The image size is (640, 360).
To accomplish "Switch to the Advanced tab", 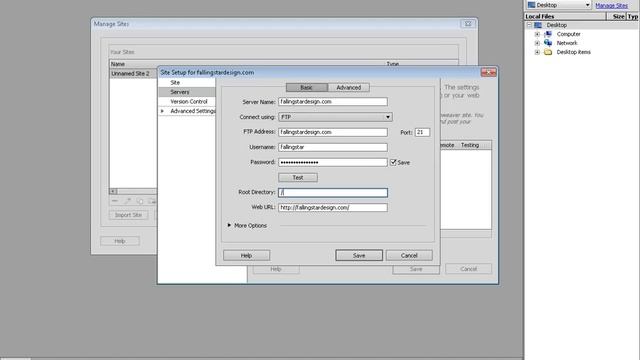I will pos(349,87).
